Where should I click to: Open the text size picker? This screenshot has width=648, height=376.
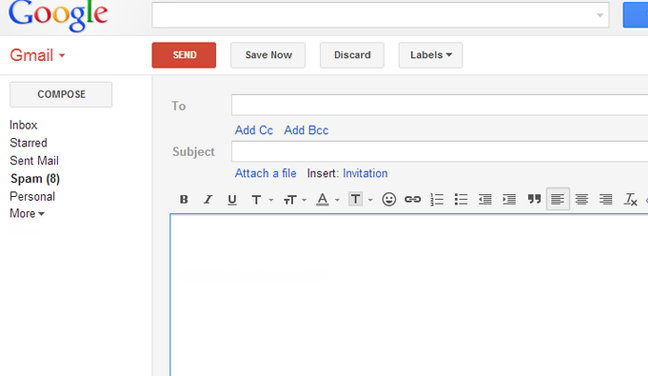295,200
